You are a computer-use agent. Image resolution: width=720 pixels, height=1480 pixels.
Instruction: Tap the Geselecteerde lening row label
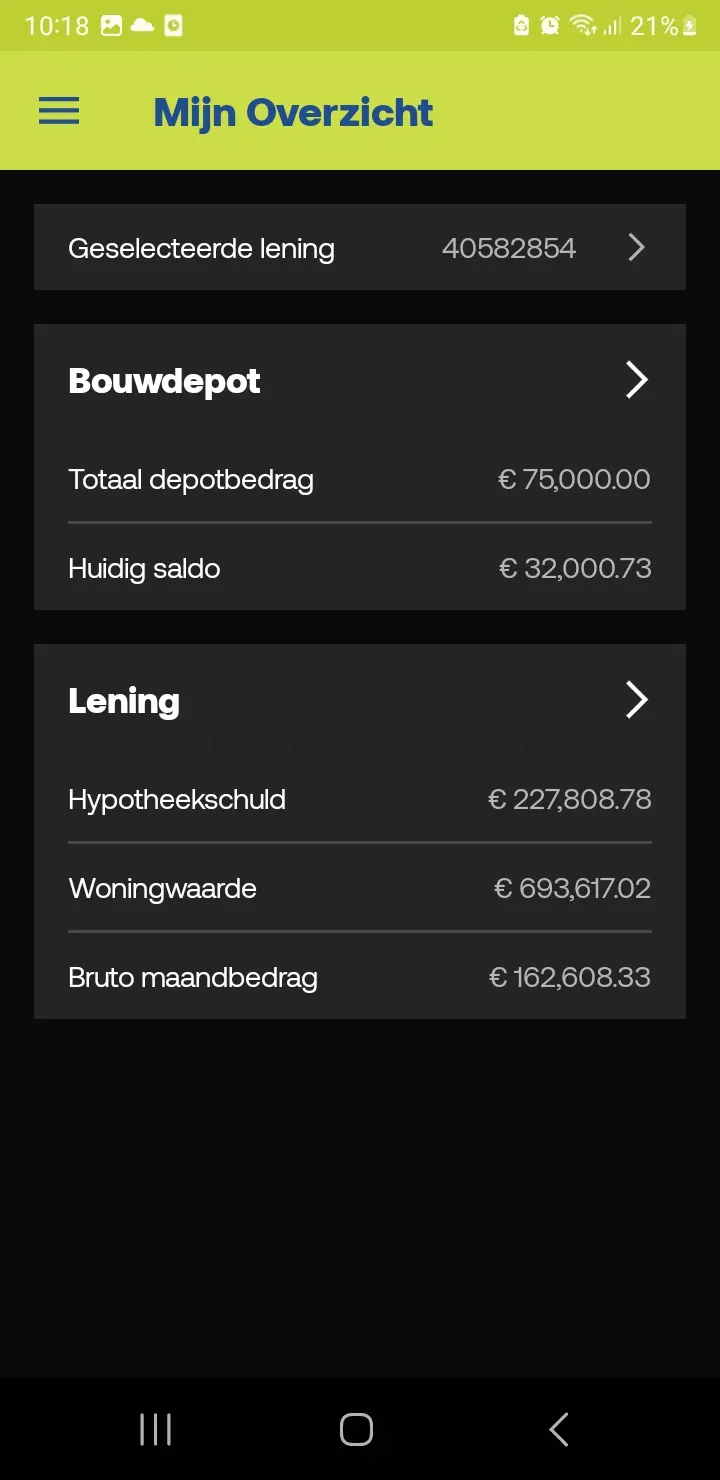click(x=201, y=248)
